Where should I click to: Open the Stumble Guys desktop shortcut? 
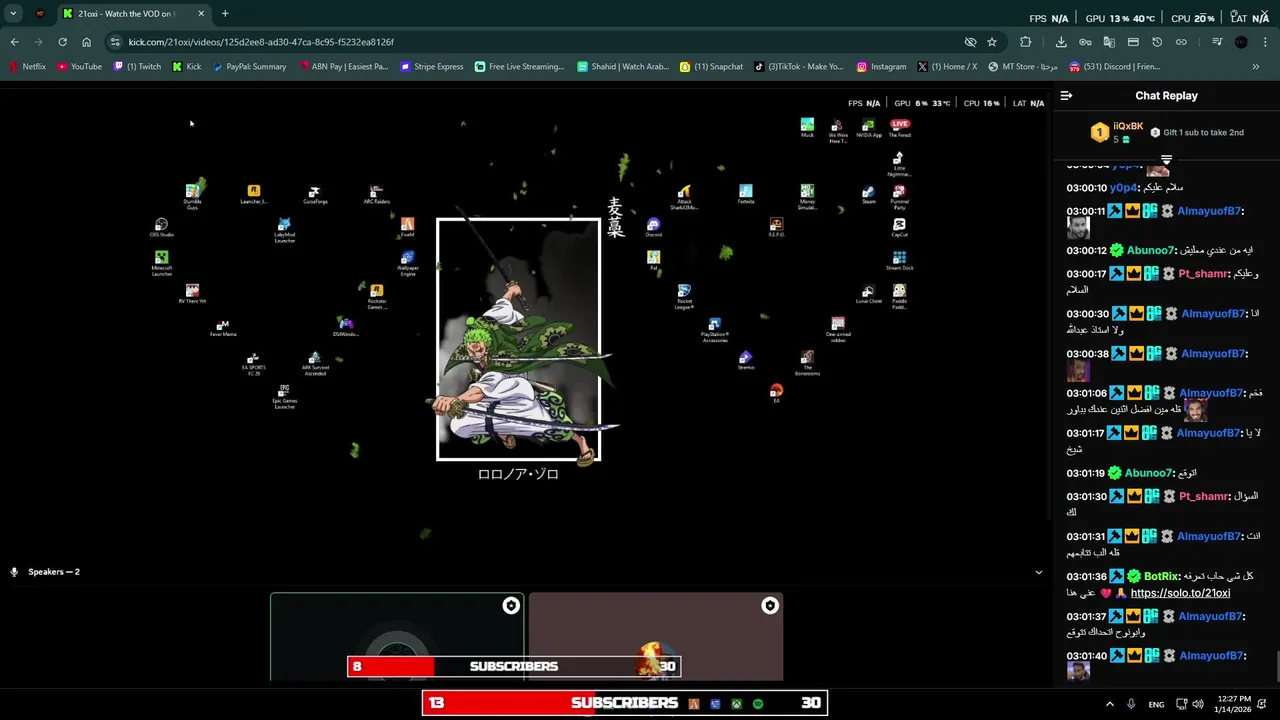pos(192,196)
